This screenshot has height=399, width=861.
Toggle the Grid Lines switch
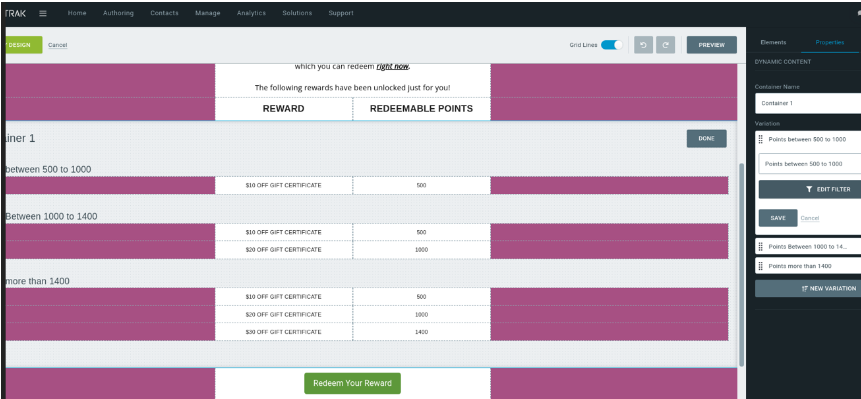[x=612, y=45]
